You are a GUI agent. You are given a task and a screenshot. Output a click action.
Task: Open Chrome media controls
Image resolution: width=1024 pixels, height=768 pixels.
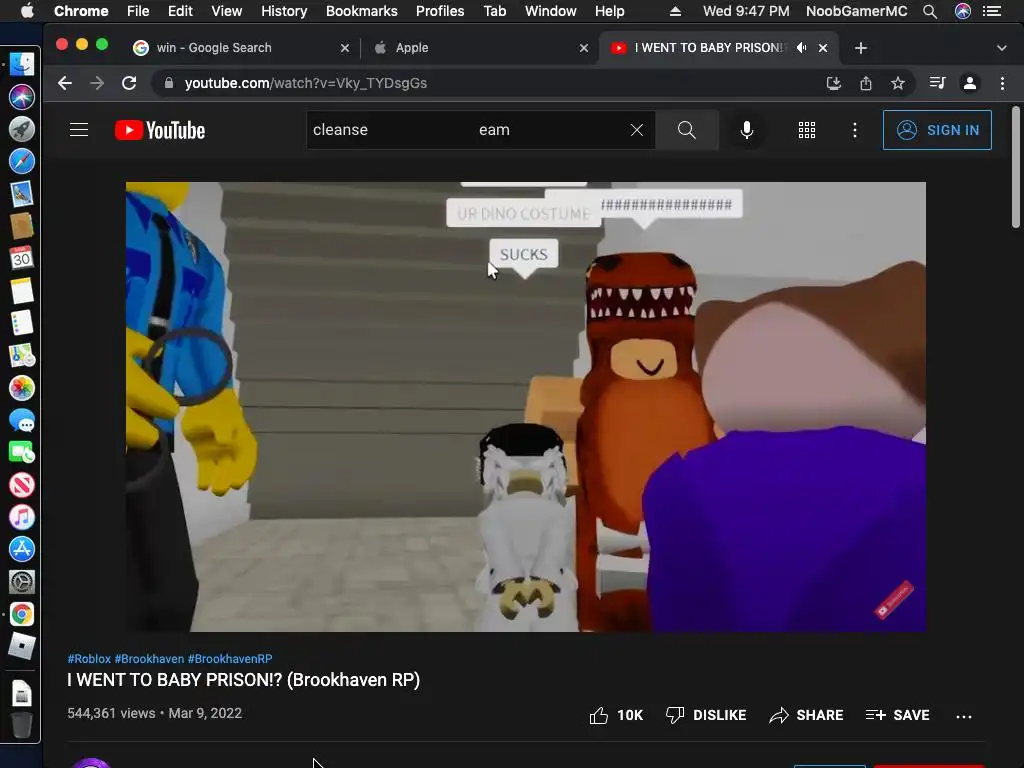click(937, 83)
